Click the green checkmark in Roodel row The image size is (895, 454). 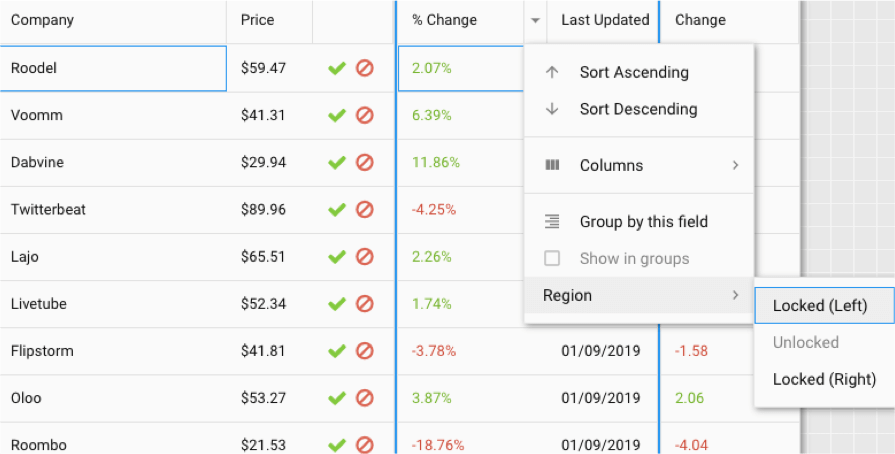point(337,69)
